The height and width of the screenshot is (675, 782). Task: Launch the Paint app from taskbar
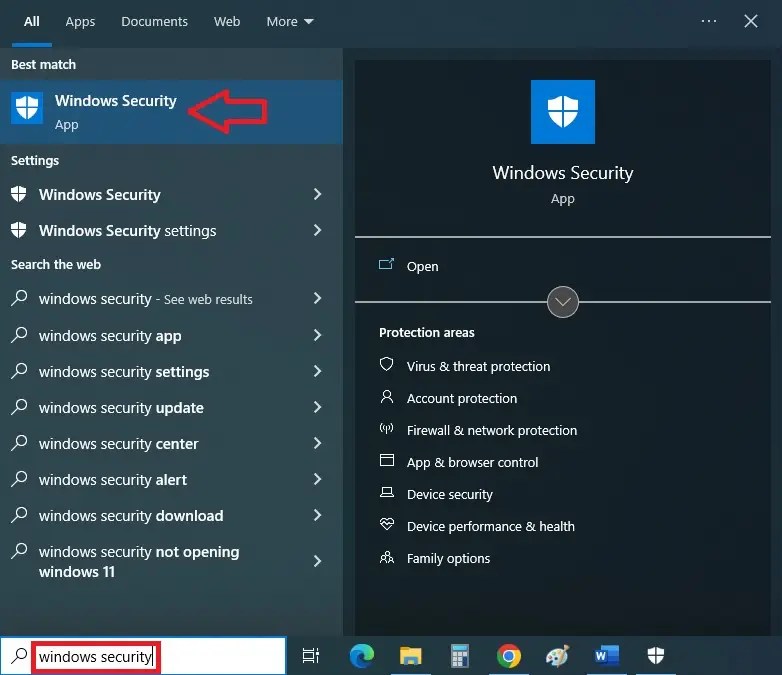pyautogui.click(x=558, y=656)
